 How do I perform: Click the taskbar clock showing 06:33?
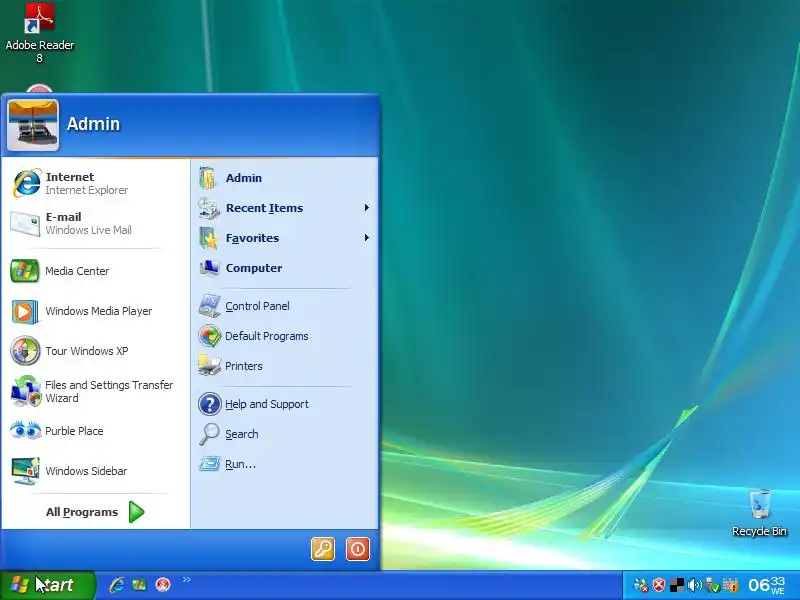point(766,585)
